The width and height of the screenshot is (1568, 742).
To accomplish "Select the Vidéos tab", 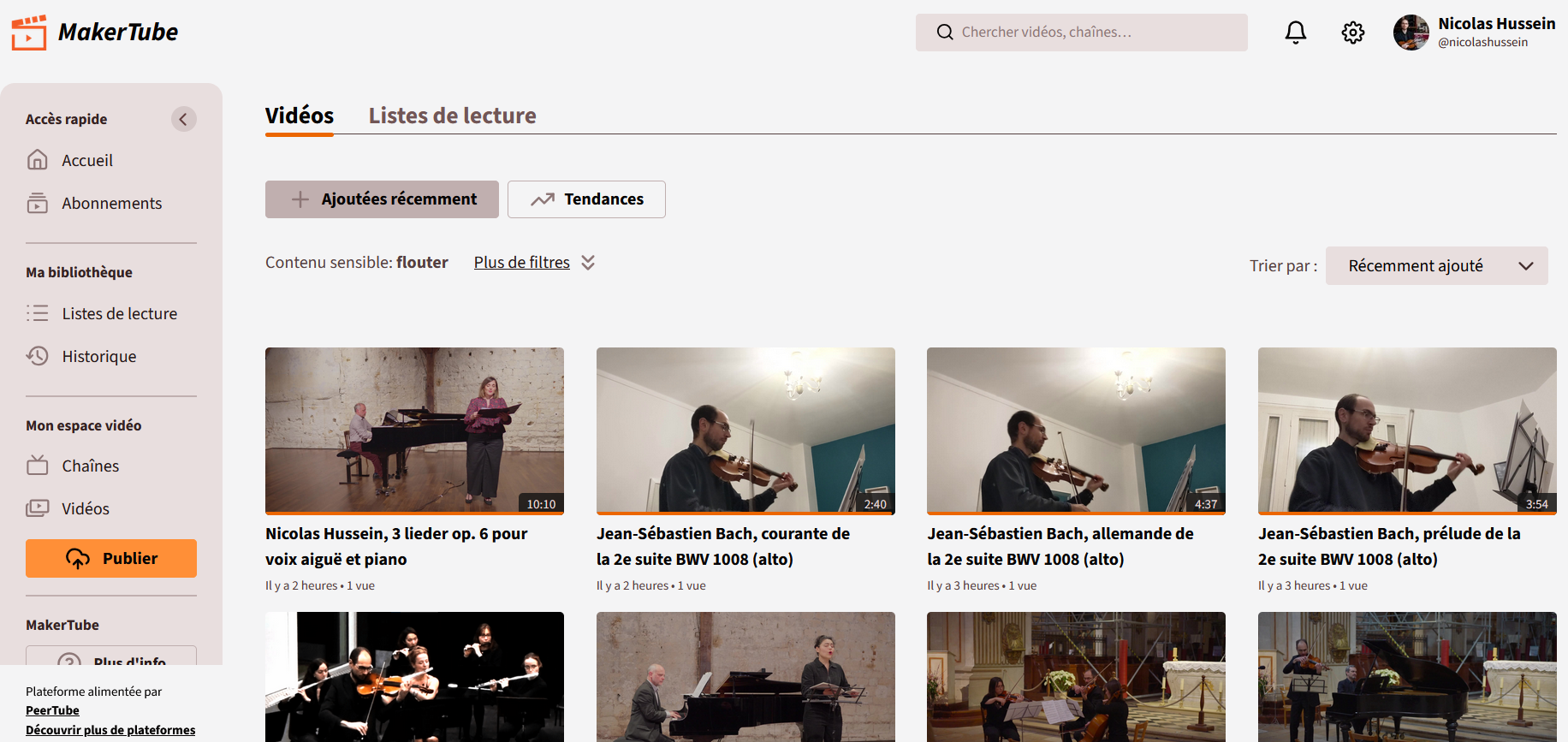I will coord(300,116).
